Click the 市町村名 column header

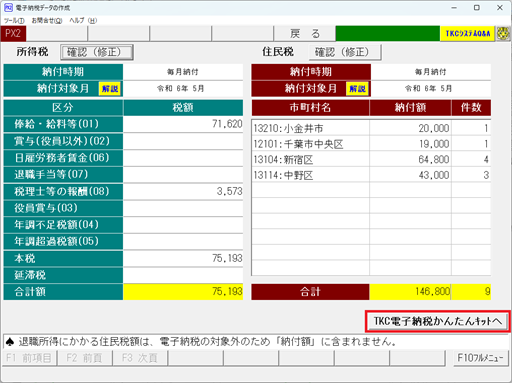pyautogui.click(x=310, y=108)
